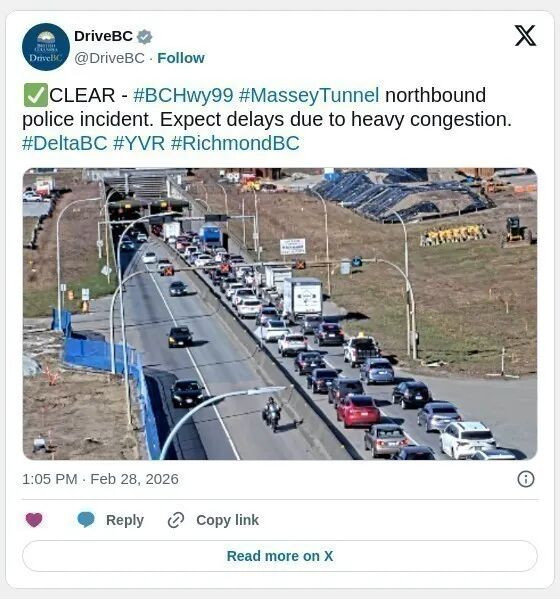Open the #DeltaBC hashtag

(x=65, y=143)
